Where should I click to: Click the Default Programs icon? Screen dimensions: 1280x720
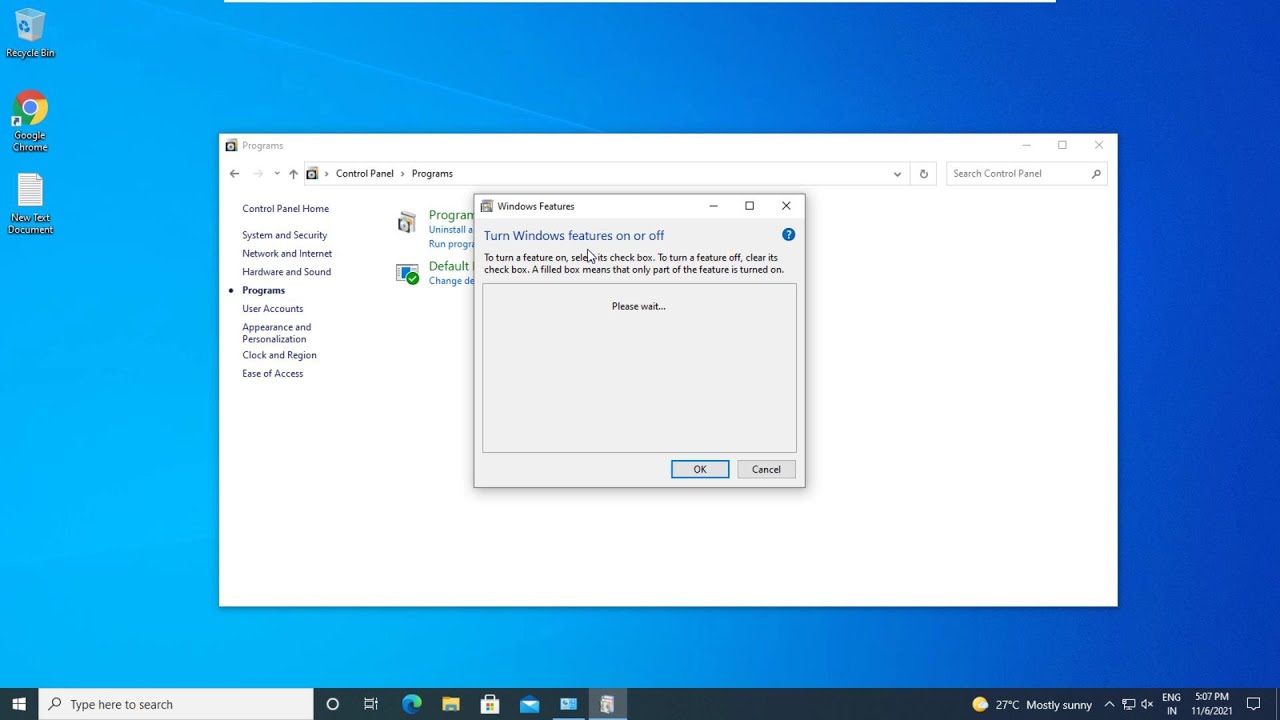(407, 273)
